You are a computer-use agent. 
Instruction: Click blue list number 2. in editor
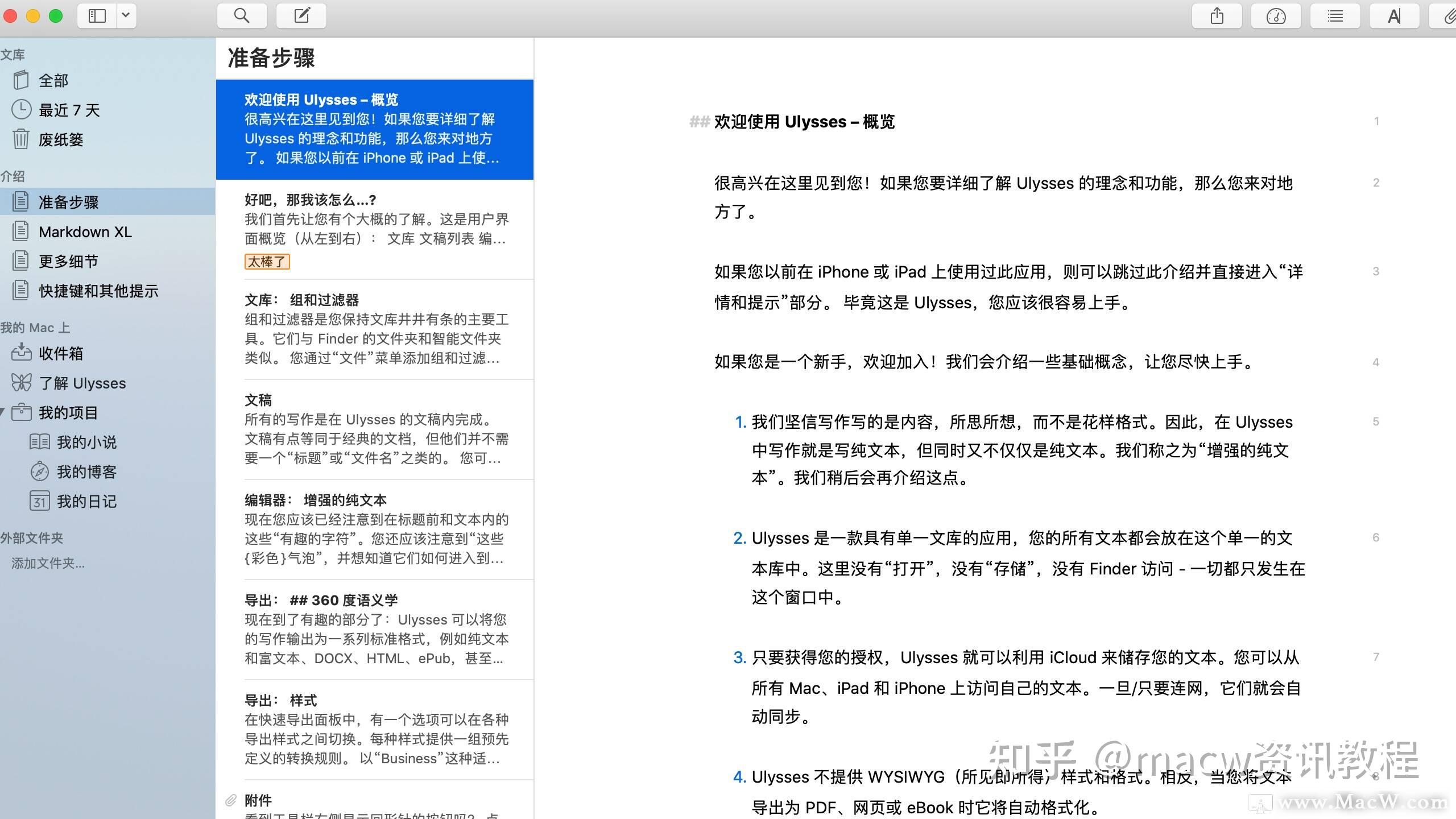(740, 538)
